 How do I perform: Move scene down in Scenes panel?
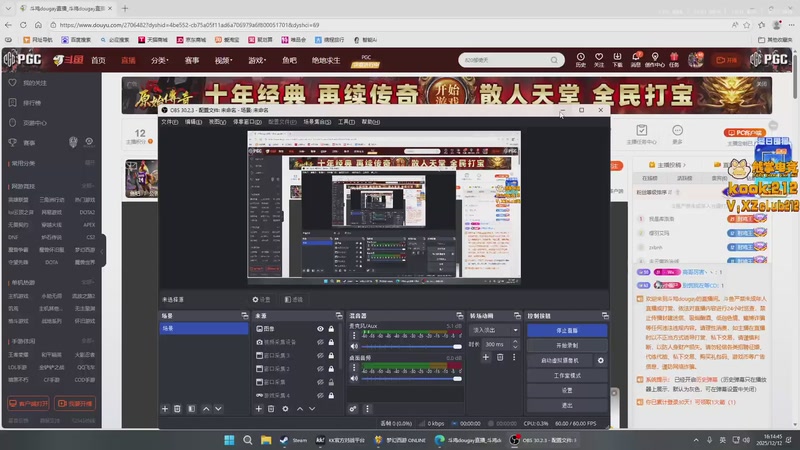[218, 409]
